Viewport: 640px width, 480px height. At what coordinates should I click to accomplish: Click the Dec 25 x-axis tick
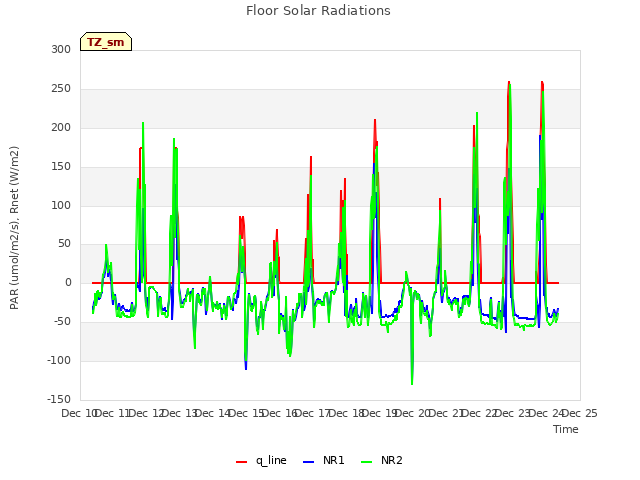point(580,413)
